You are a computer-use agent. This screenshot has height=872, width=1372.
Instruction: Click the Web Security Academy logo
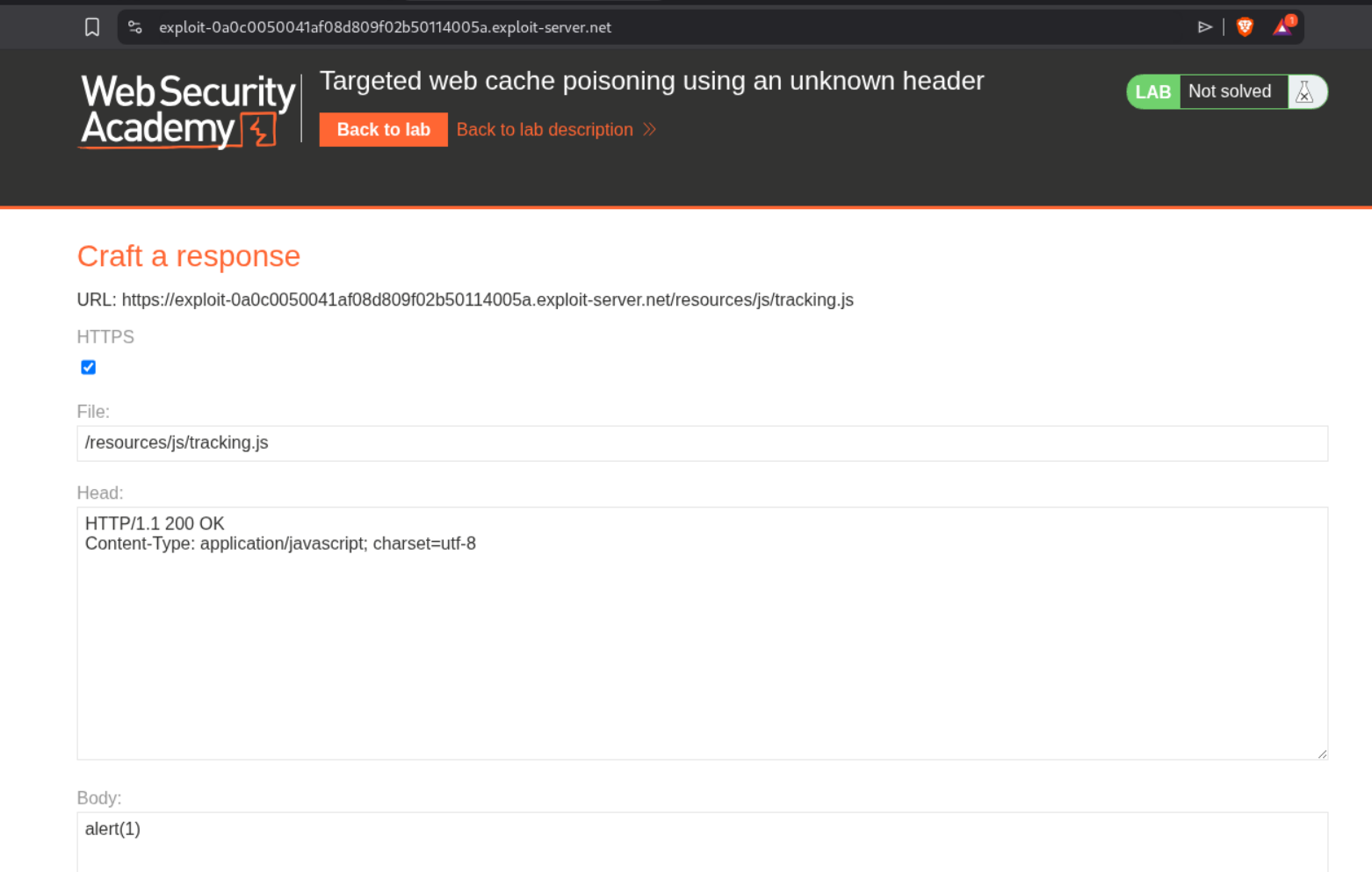(188, 111)
